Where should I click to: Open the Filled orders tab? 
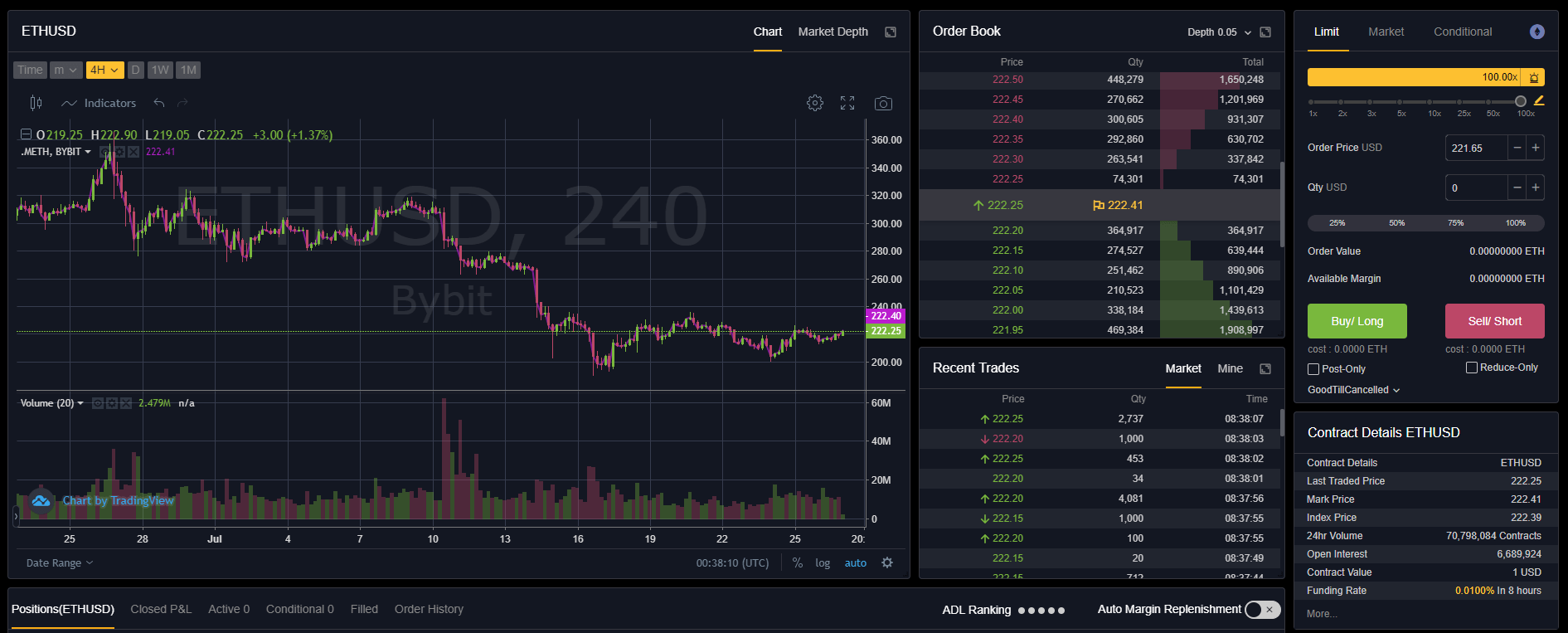(364, 609)
